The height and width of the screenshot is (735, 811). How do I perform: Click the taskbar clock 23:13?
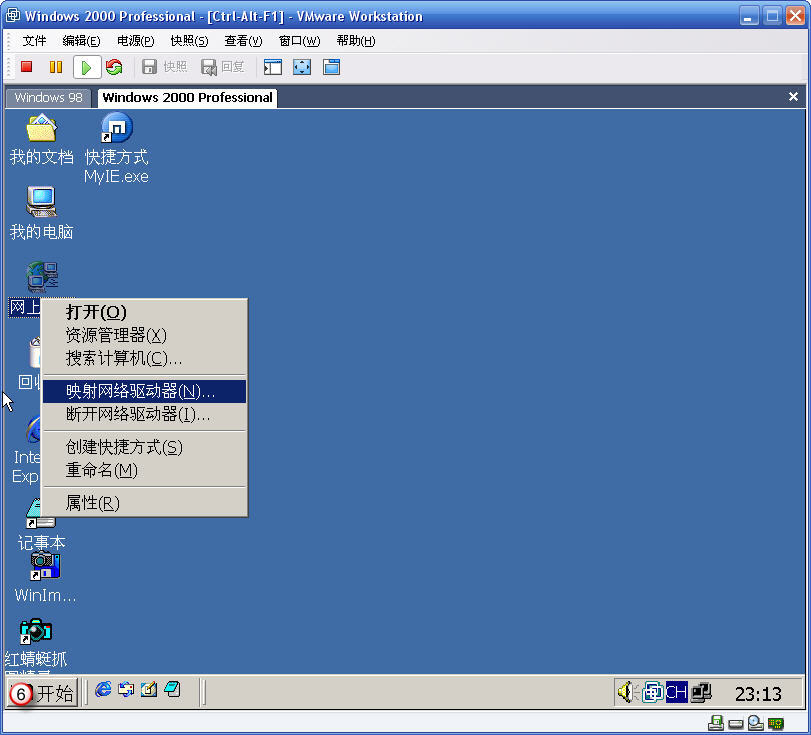point(758,694)
